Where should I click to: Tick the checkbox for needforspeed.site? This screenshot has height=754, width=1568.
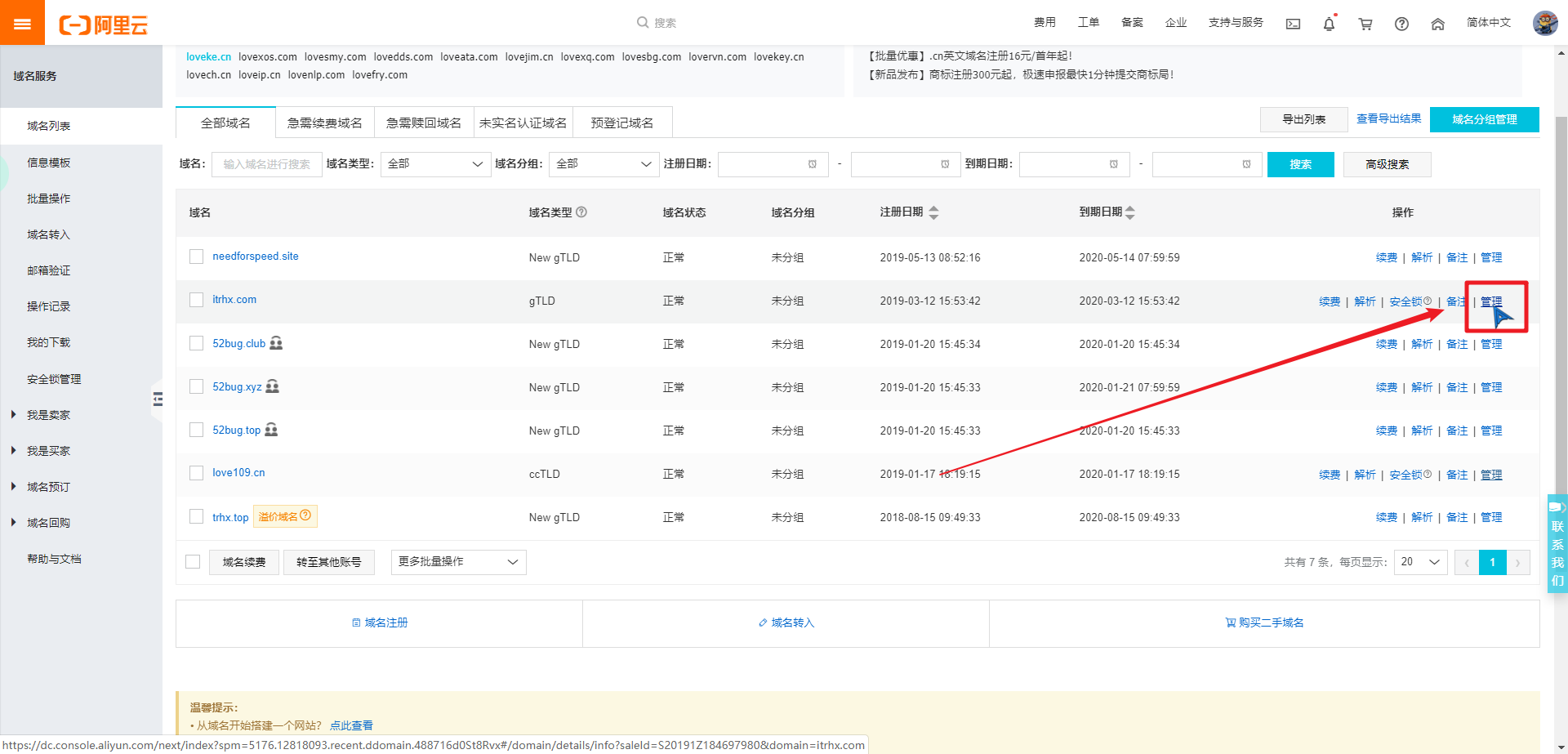(196, 257)
